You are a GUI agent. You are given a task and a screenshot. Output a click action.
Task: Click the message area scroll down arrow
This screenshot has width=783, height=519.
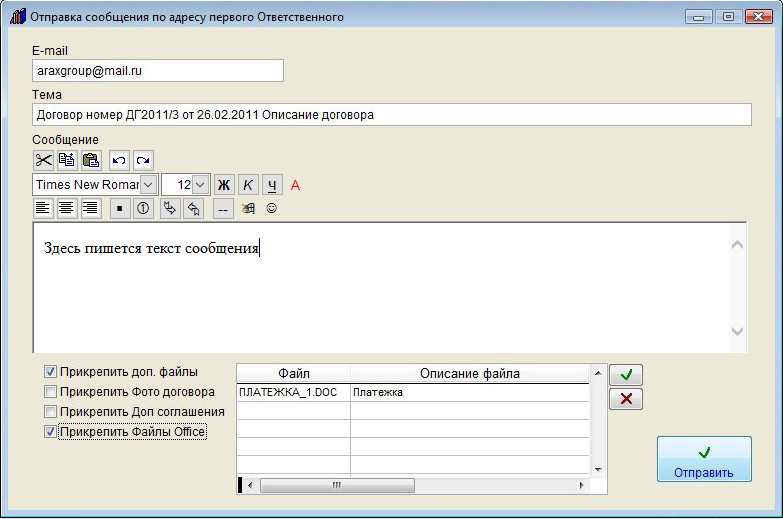coord(737,331)
